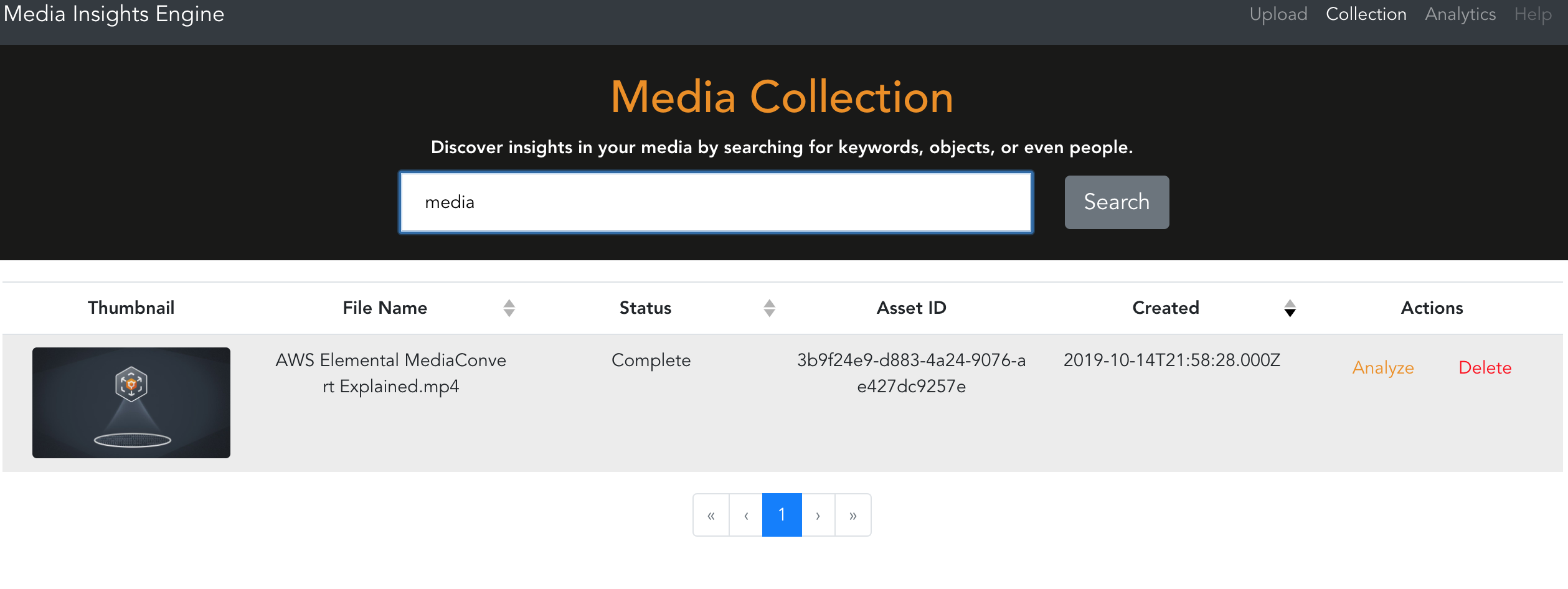The height and width of the screenshot is (589, 1568).
Task: Go to next page of results
Action: pos(818,515)
